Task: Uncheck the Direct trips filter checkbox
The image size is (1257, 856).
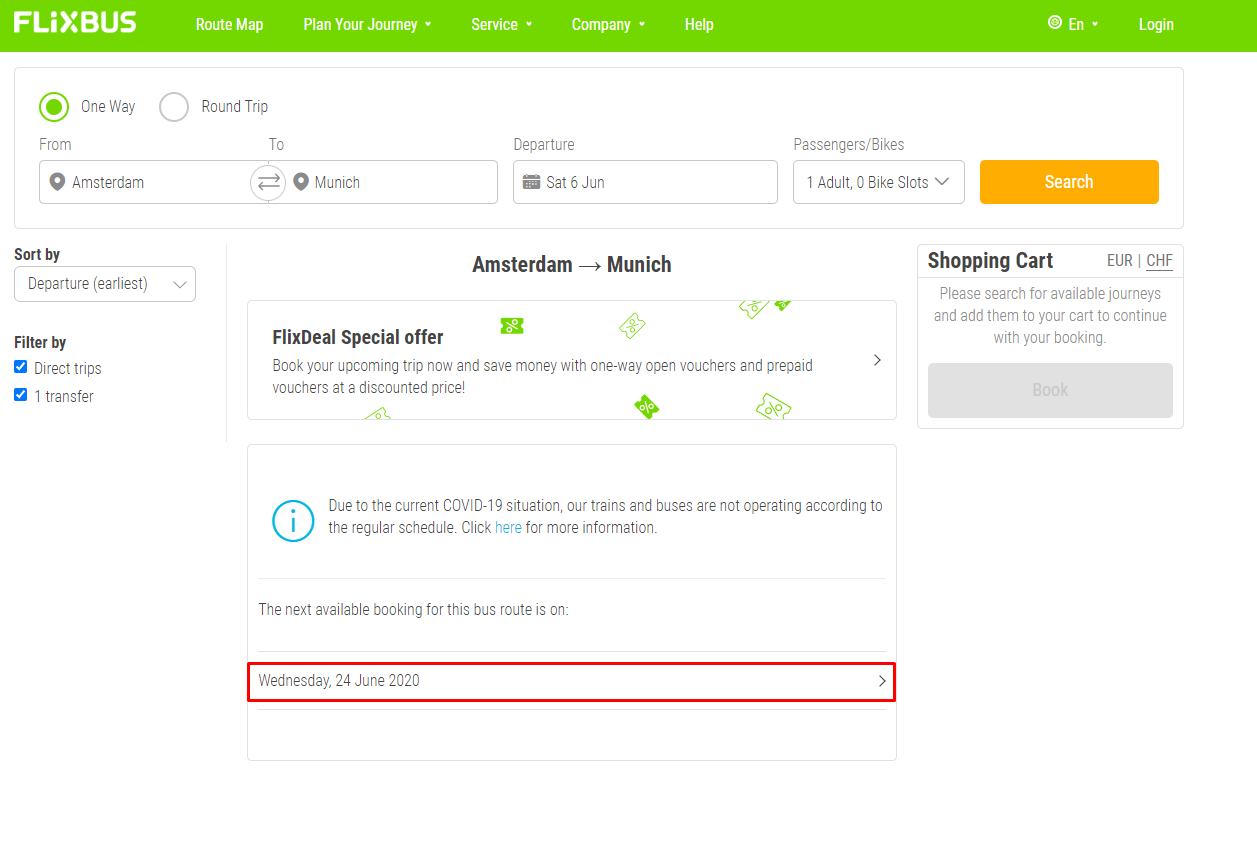Action: click(21, 367)
